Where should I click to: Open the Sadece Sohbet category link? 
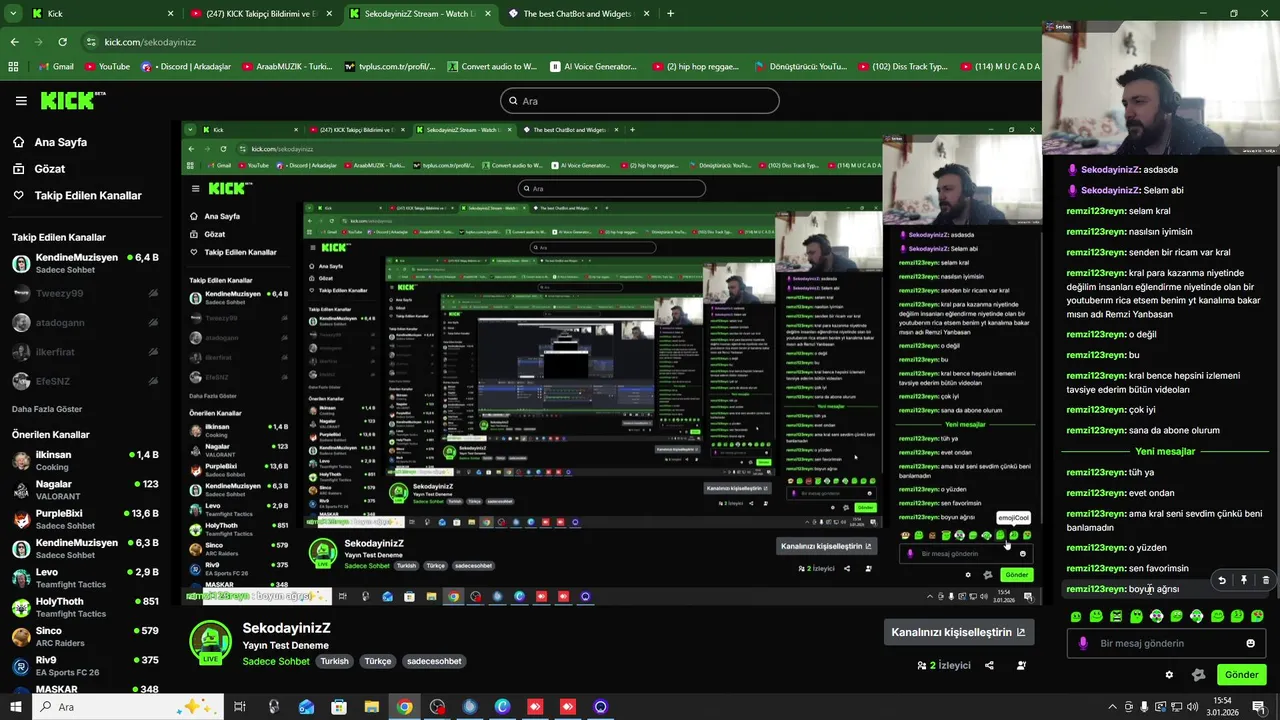click(276, 661)
